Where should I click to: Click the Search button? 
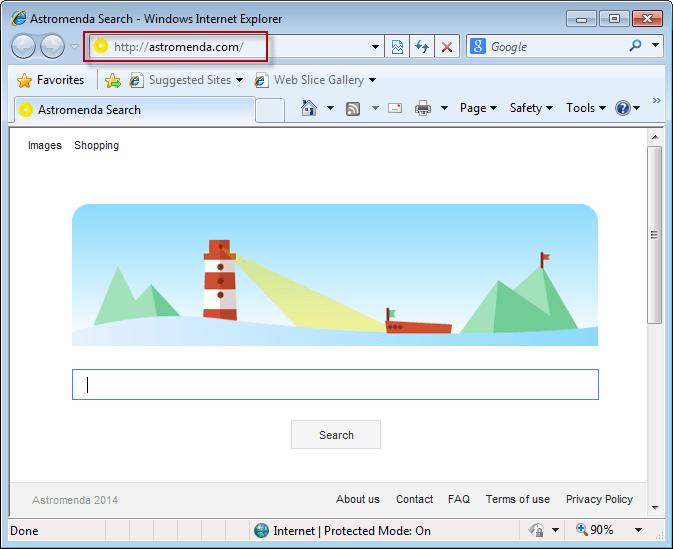tap(336, 435)
